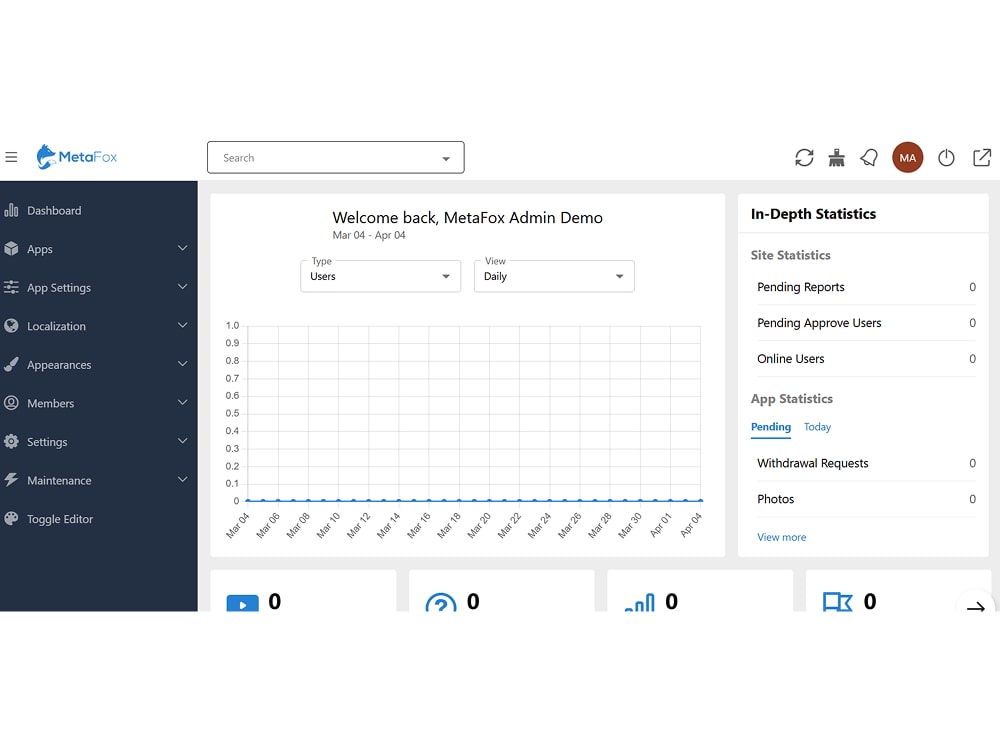Select the Apps sidebar label
1000x750 pixels.
click(x=40, y=249)
